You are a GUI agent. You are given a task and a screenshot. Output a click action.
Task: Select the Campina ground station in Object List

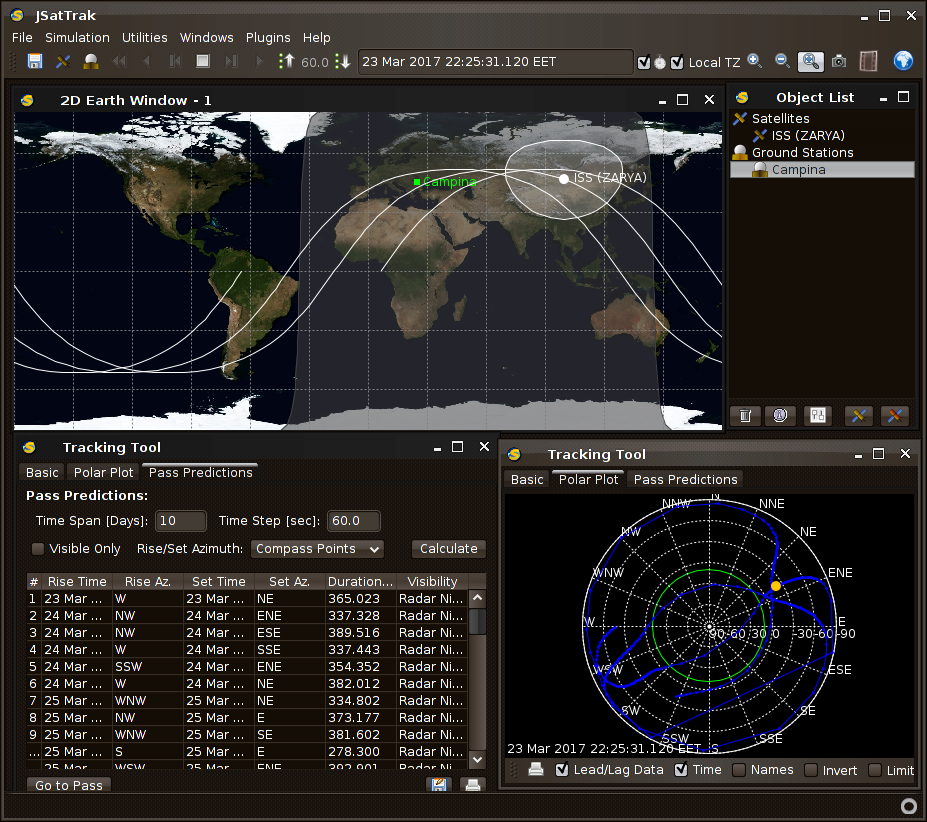[798, 170]
